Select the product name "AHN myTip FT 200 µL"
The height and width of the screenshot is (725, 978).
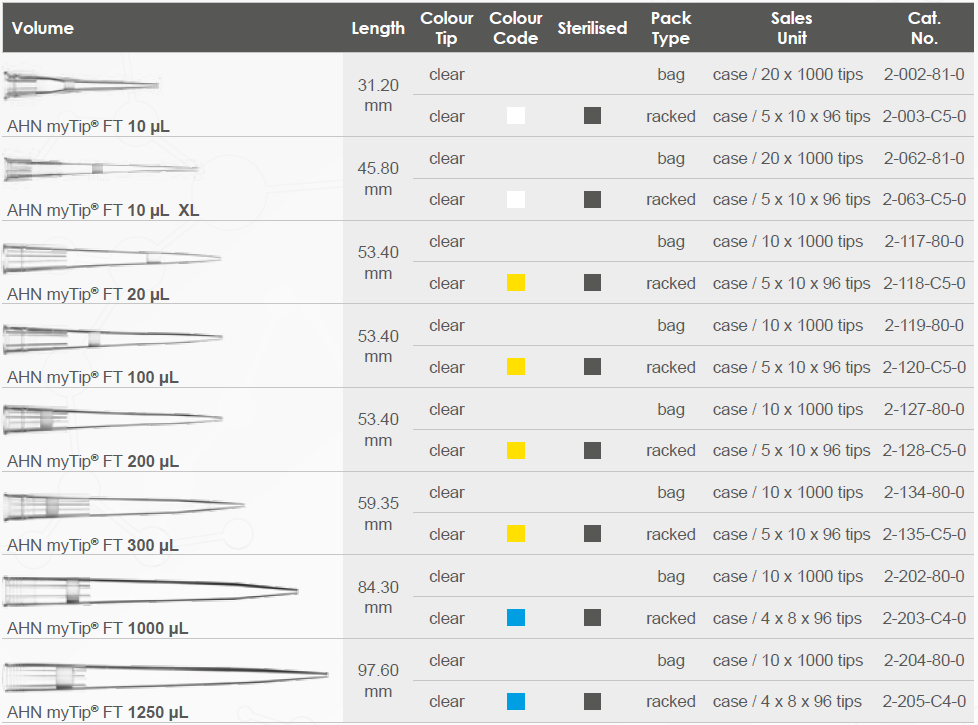click(93, 461)
